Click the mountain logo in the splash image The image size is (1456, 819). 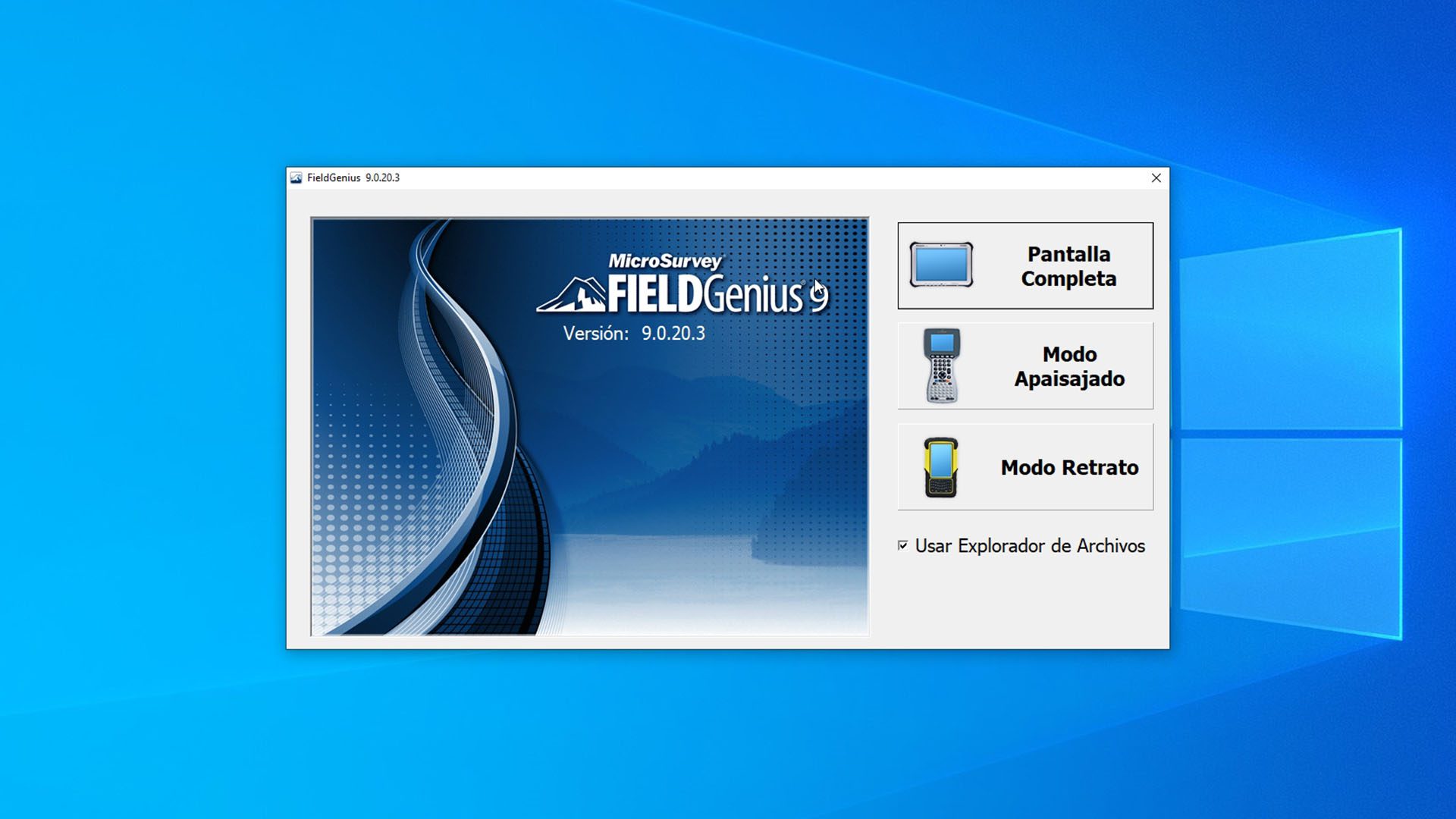tap(572, 295)
